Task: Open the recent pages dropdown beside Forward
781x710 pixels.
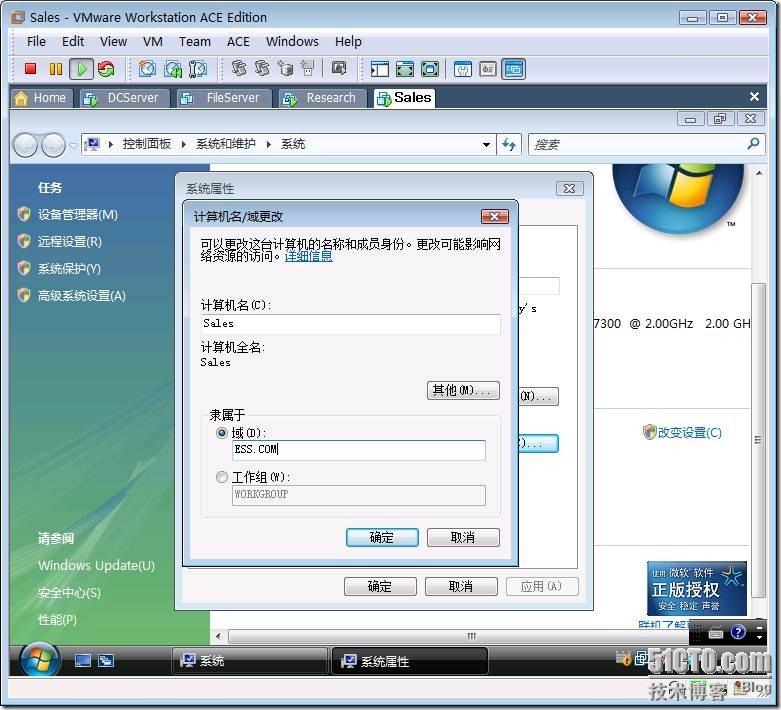Action: 73,145
